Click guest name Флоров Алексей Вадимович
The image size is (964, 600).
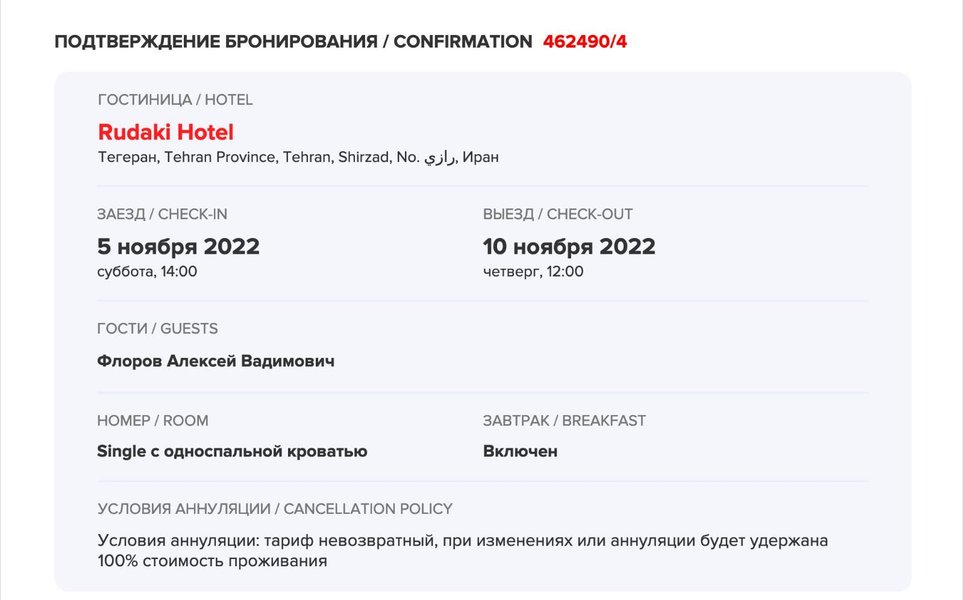pyautogui.click(x=215, y=361)
